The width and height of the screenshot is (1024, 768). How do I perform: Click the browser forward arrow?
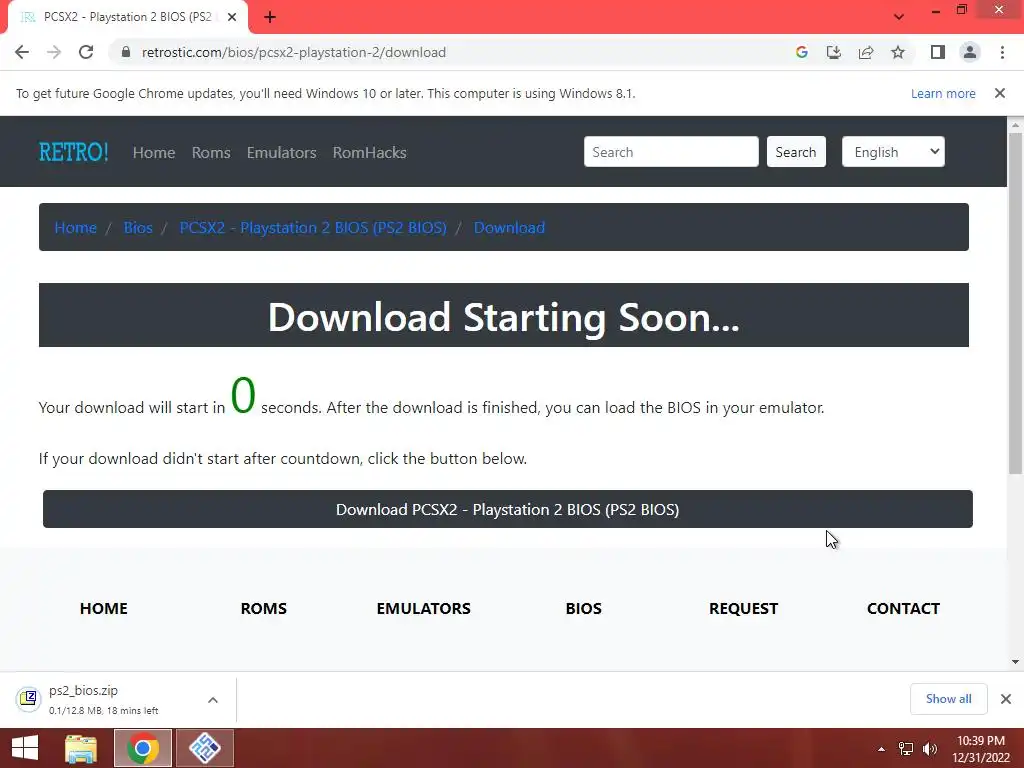click(x=54, y=52)
